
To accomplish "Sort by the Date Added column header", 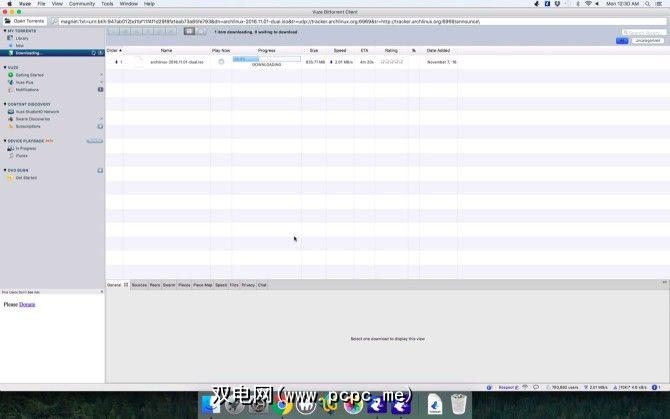I will [x=438, y=50].
